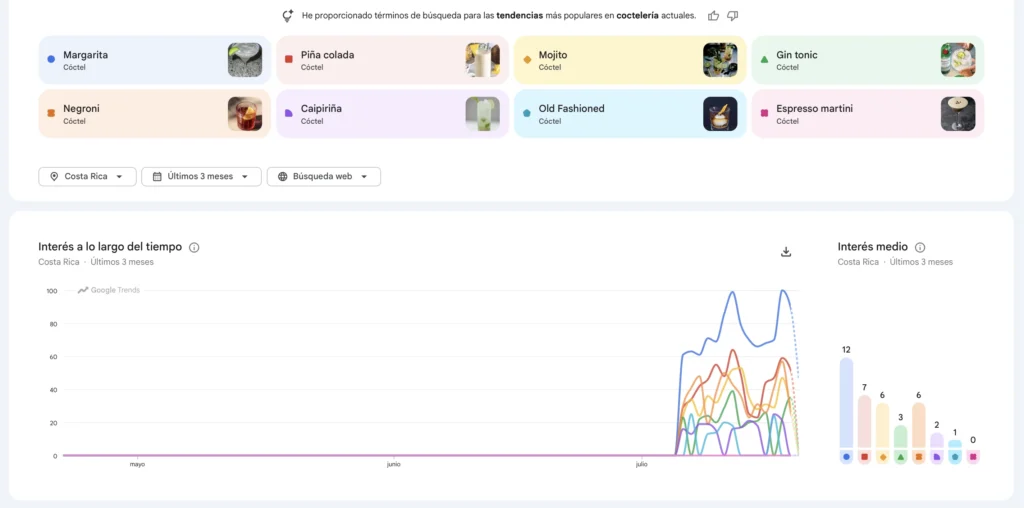Click the sparkle AI icon beside the suggestion text

[287, 16]
